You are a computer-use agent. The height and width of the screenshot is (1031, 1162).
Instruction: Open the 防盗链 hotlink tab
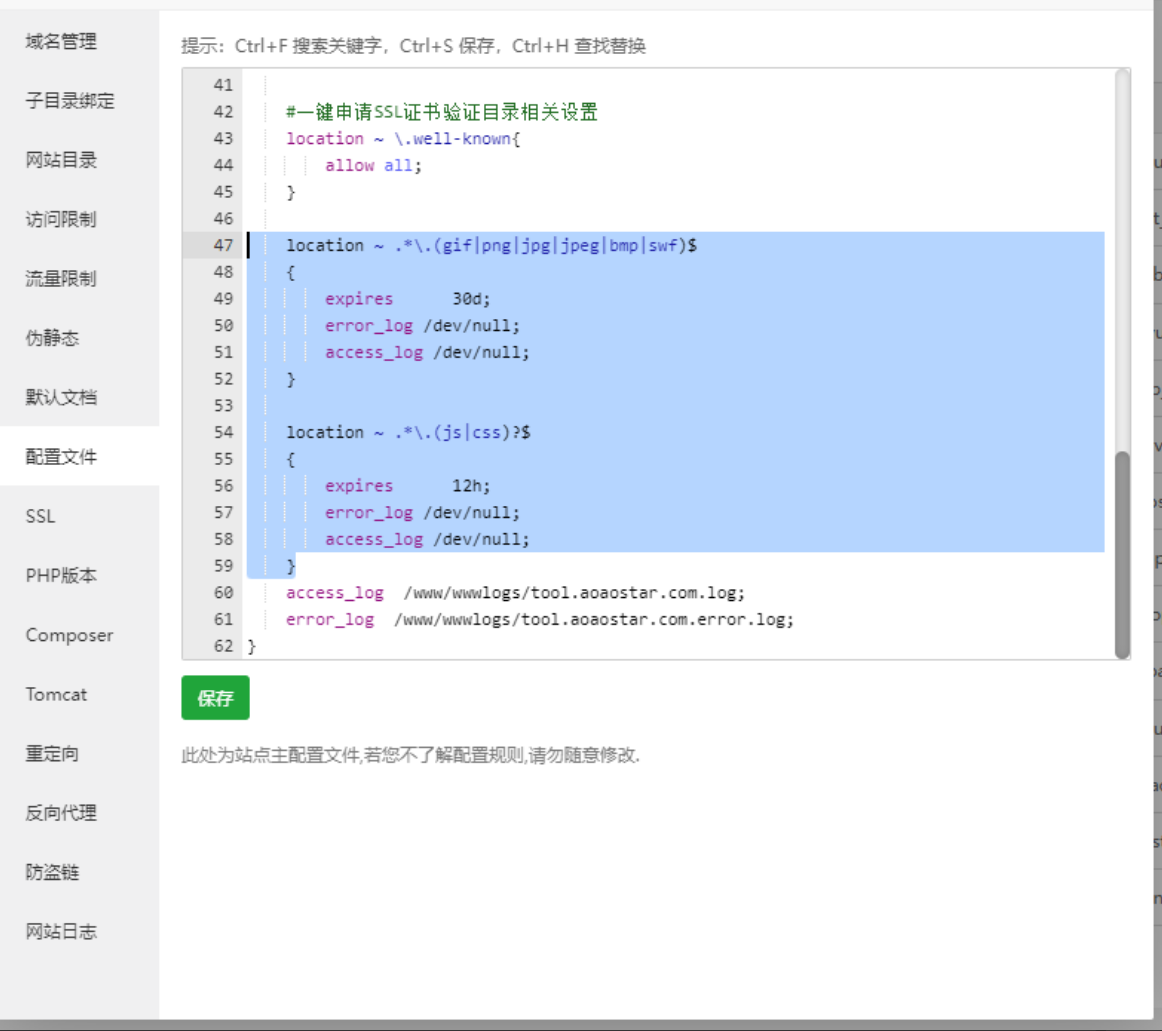click(x=52, y=872)
